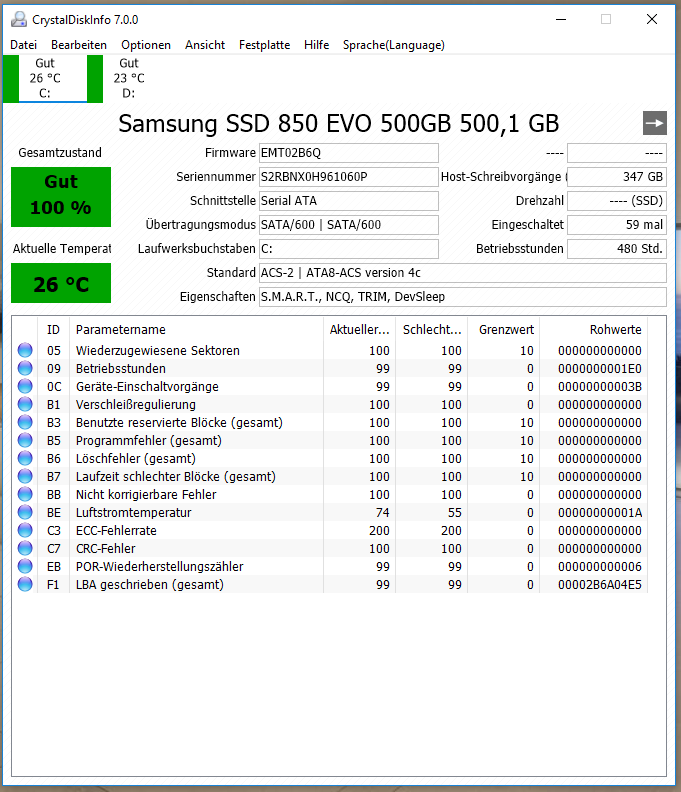
Task: Click the Übertragungsmodus field SATA/600
Action: click(x=349, y=225)
